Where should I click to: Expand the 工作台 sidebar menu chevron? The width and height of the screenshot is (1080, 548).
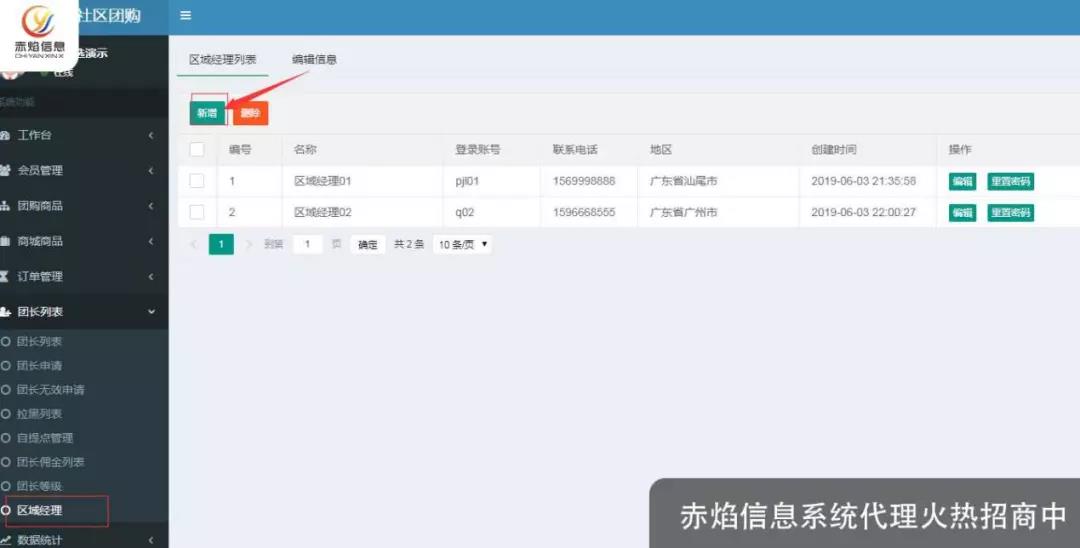[151, 135]
